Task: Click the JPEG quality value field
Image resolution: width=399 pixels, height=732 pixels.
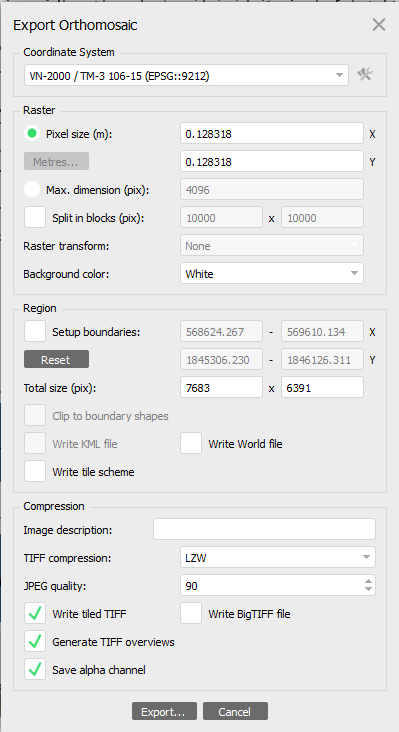Action: 272,585
